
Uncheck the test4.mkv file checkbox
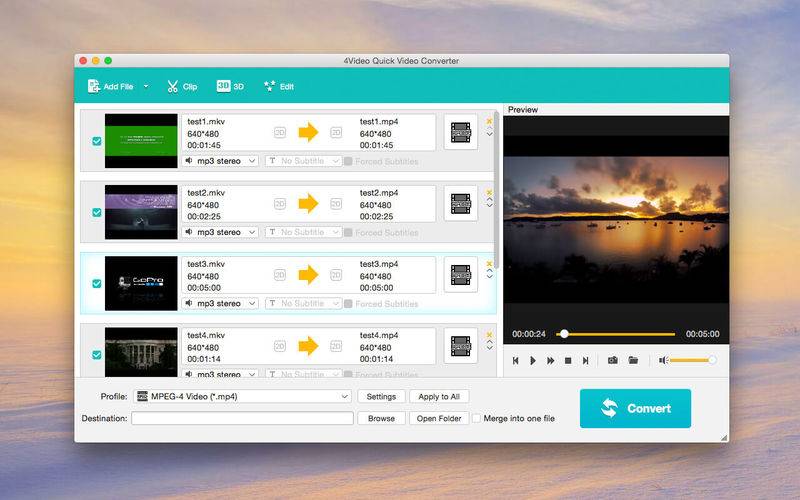(96, 355)
